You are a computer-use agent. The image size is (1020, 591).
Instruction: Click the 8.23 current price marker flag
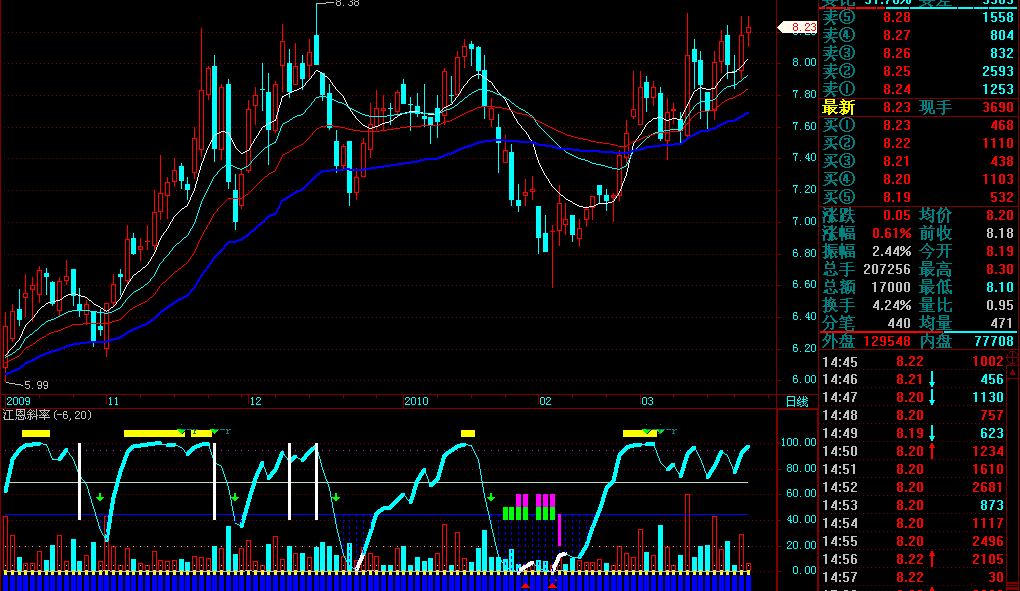click(798, 27)
